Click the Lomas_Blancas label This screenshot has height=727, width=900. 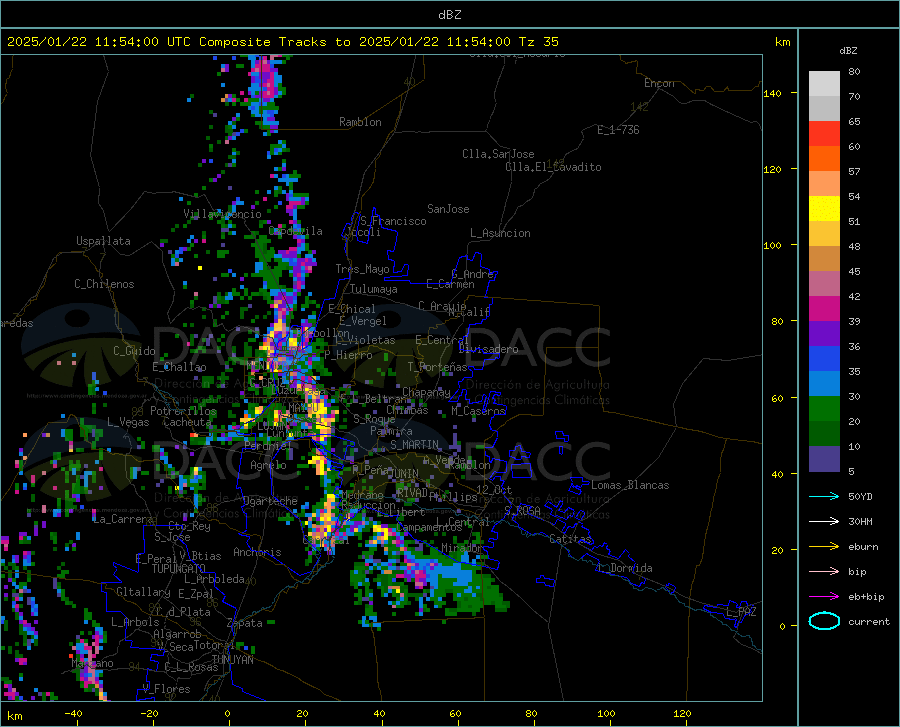click(630, 485)
